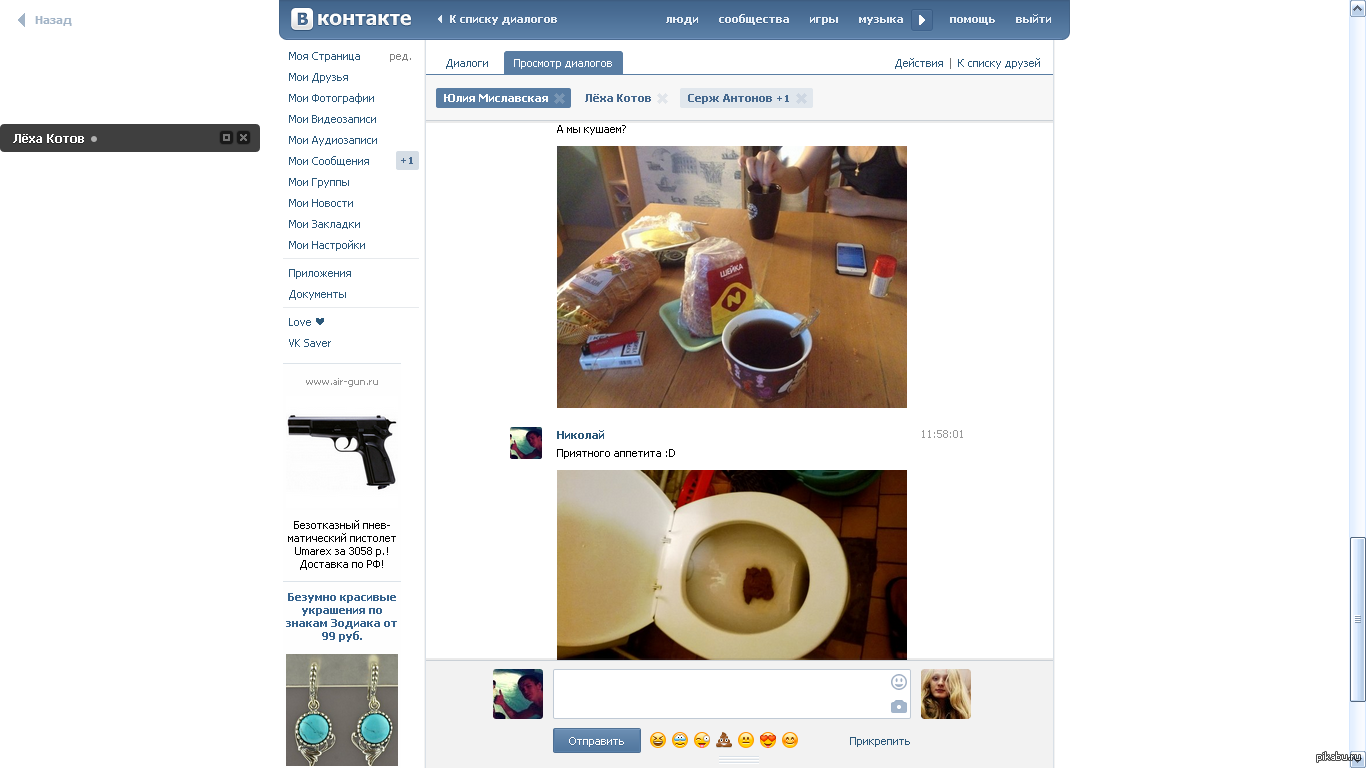Go back via the Назад arrow
1366x768 pixels.
pyautogui.click(x=45, y=20)
